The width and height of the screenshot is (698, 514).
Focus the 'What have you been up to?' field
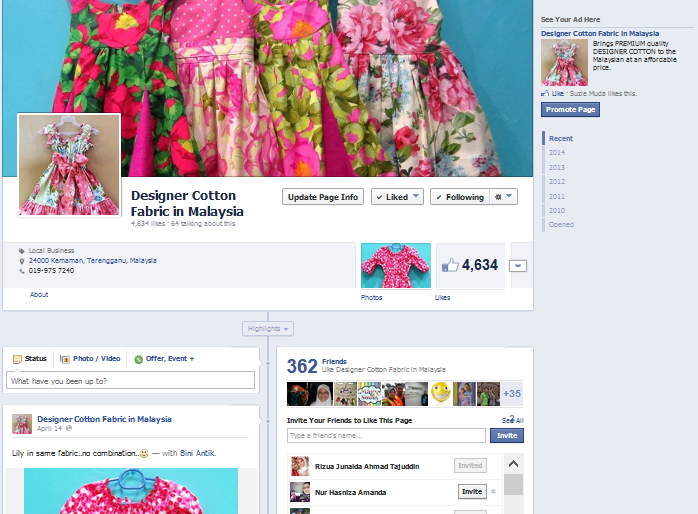pos(130,381)
